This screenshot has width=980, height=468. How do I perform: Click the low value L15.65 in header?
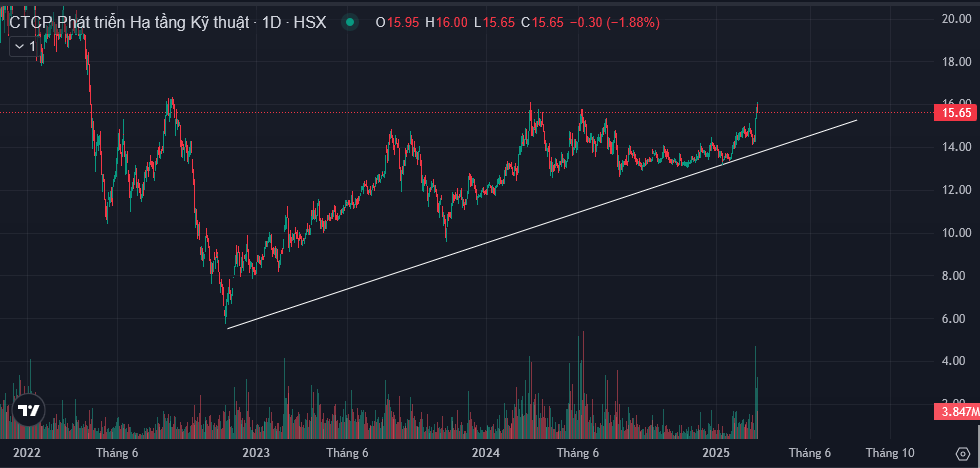494,23
